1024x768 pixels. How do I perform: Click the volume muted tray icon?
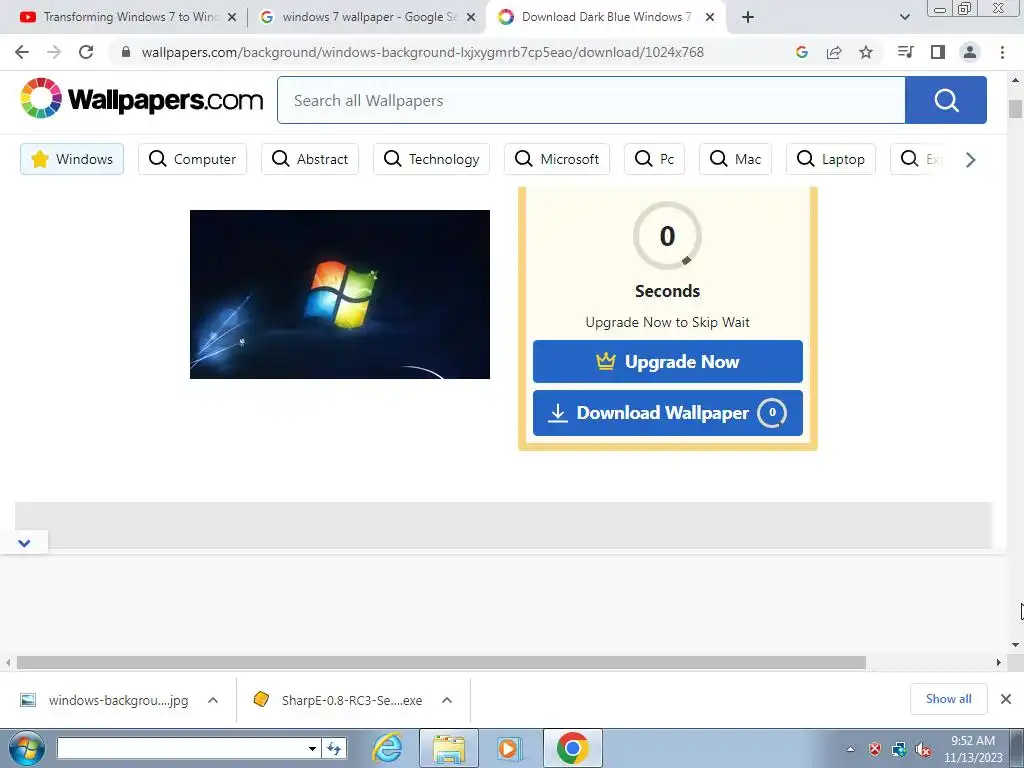(x=923, y=750)
